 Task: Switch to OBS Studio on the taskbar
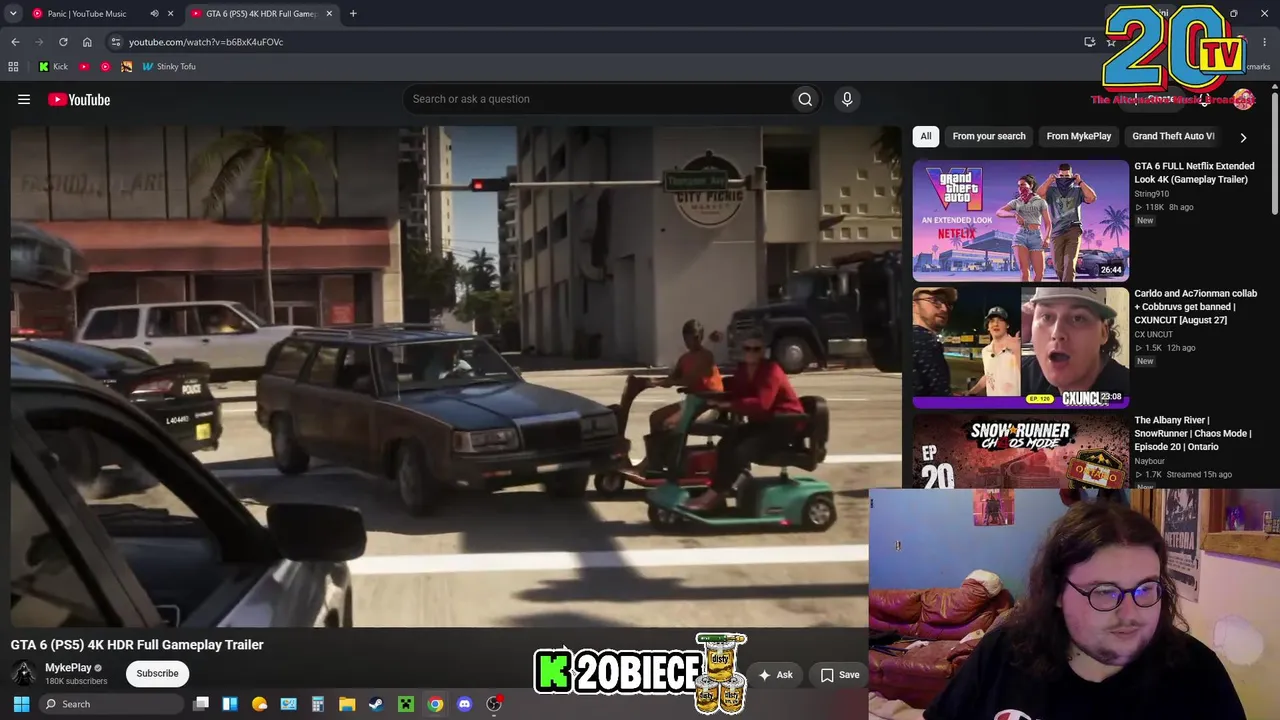coord(494,704)
